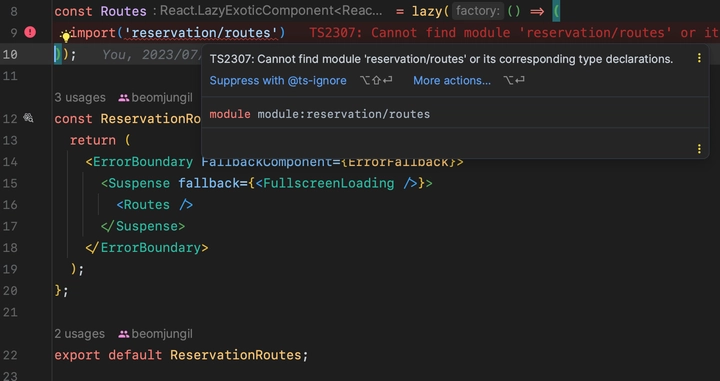Click the gutter icon beside line 12
Screen dimensions: 720x381
coord(28,118)
